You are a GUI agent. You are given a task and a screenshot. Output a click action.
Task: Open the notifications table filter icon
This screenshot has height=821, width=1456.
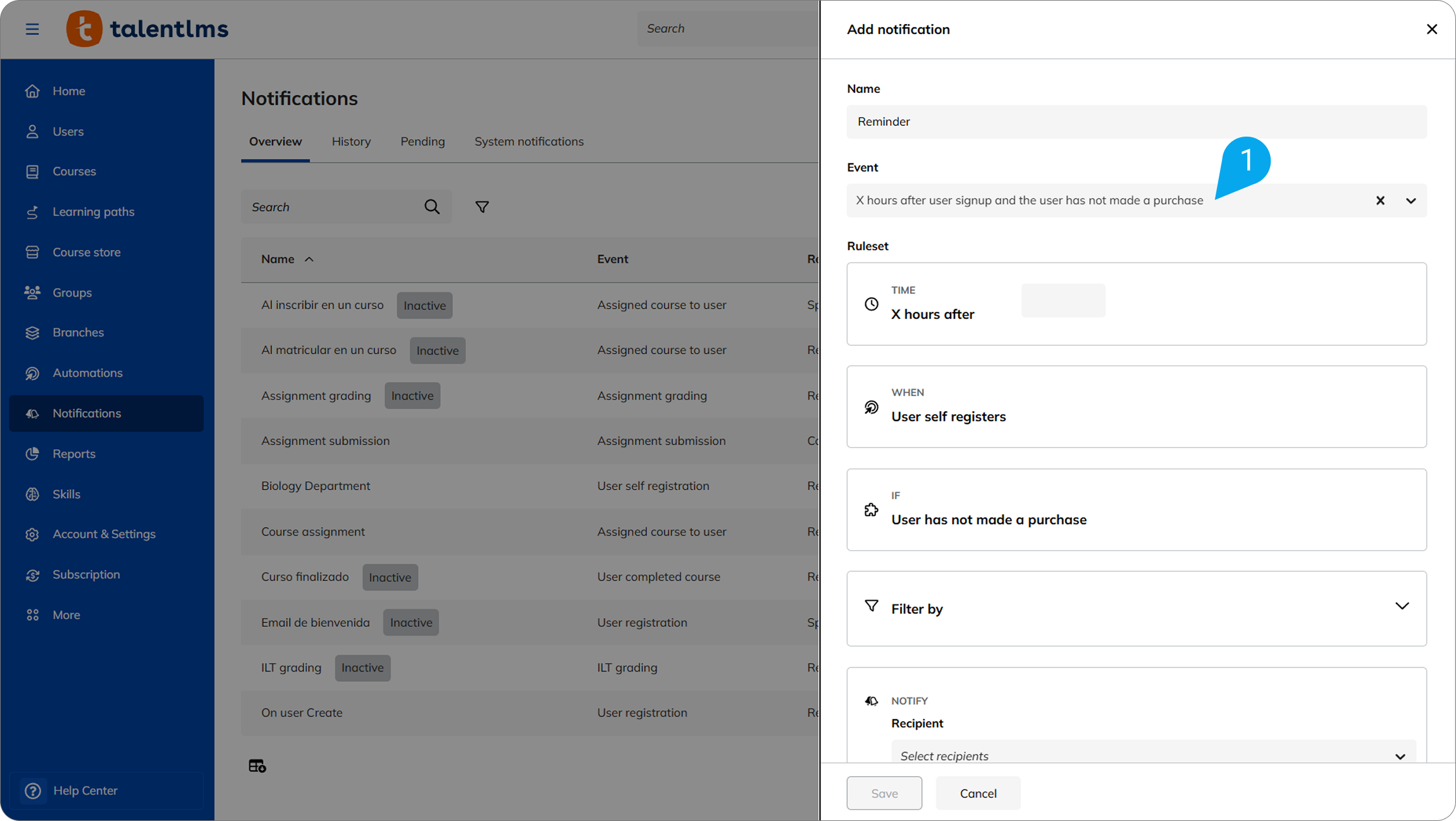pyautogui.click(x=482, y=207)
